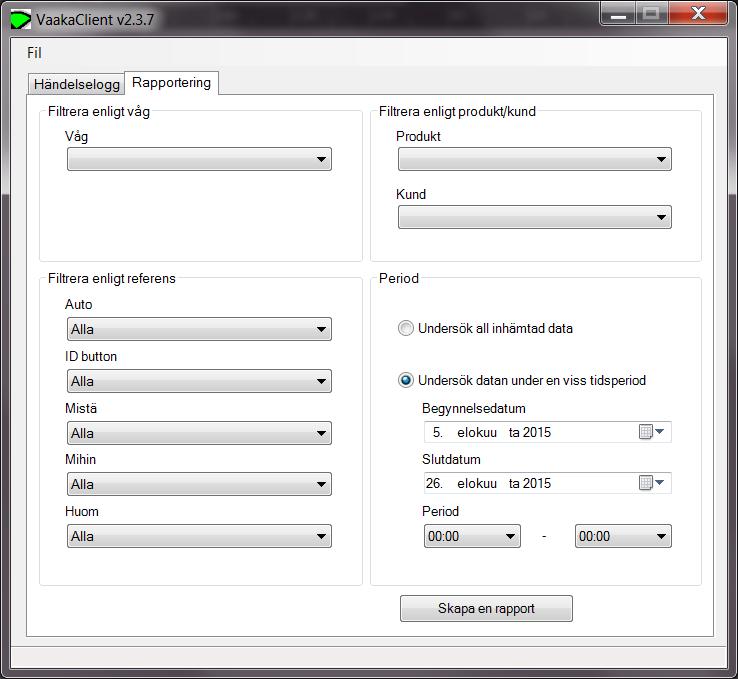
Task: Open the period end time dropdown
Action: pyautogui.click(x=623, y=536)
